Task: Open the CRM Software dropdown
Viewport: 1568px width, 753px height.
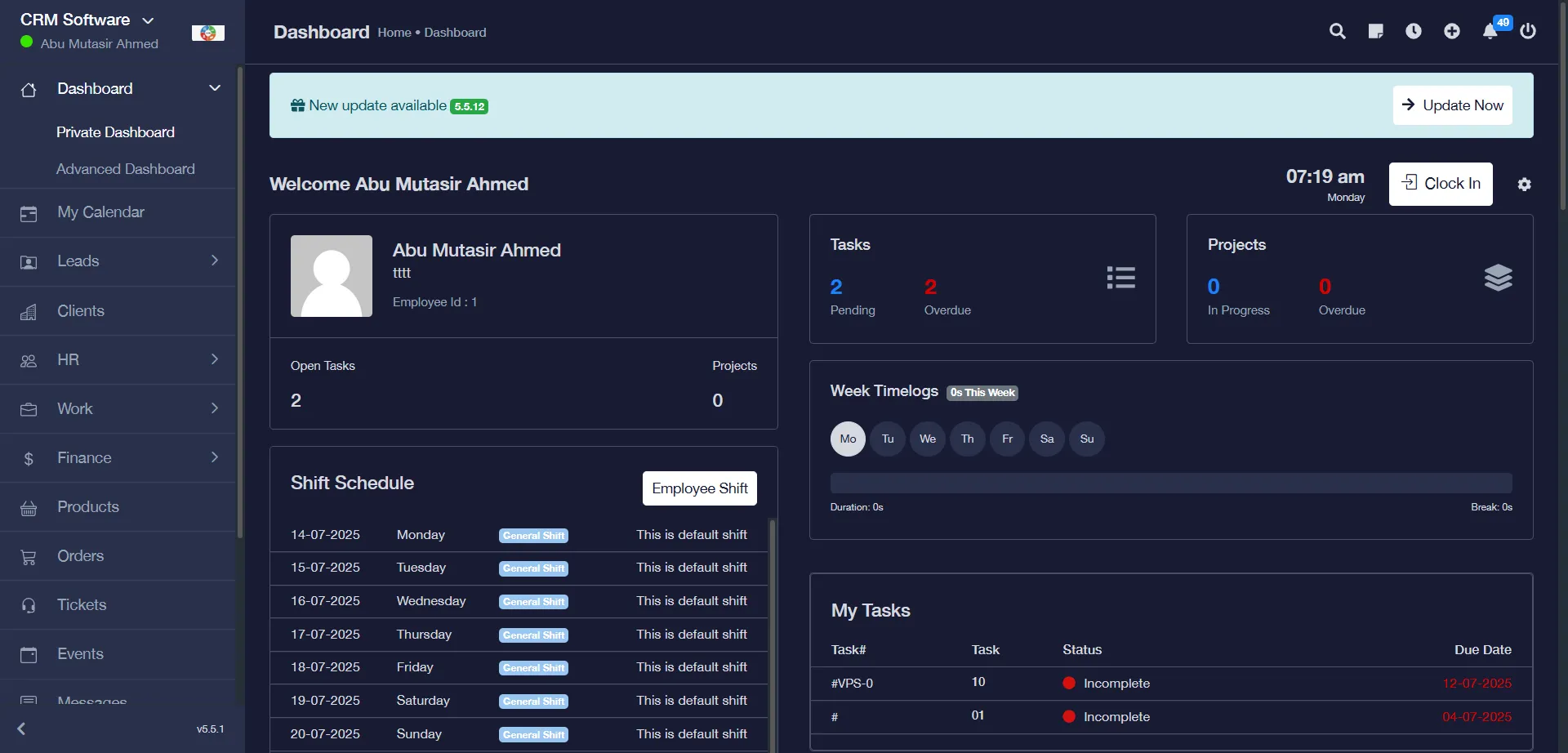Action: tap(87, 20)
